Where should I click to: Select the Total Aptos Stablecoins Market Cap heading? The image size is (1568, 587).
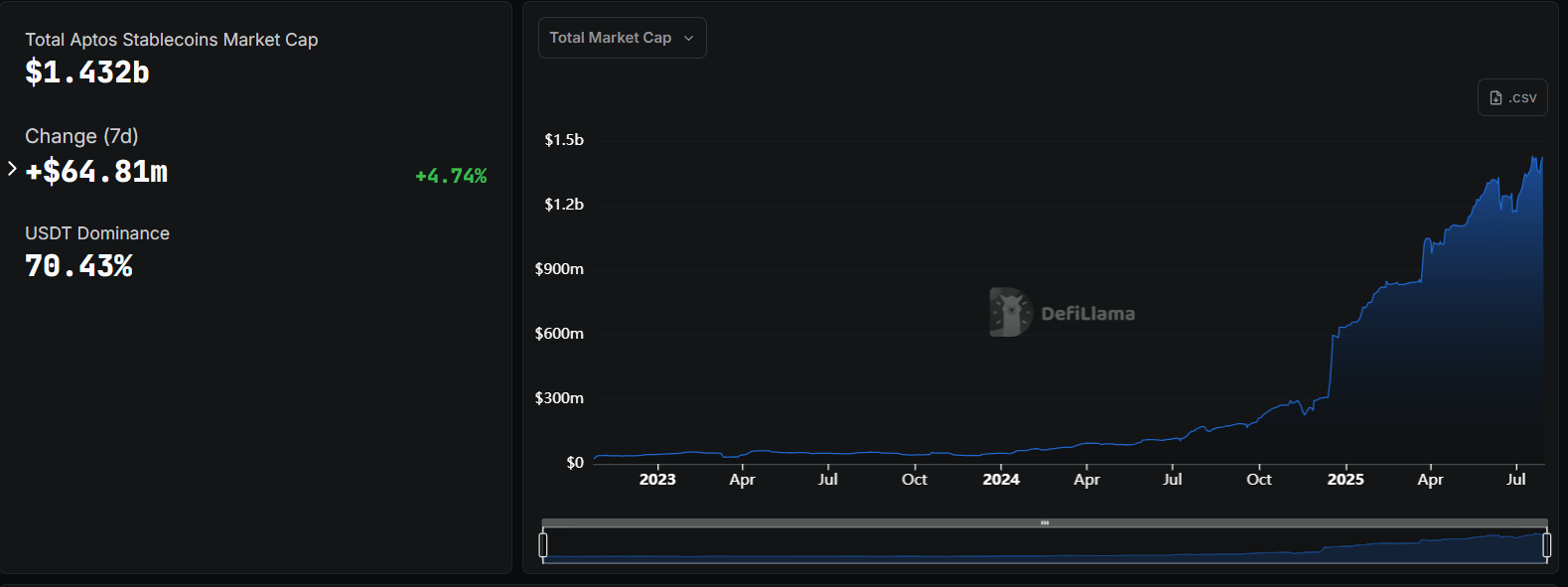(x=172, y=40)
